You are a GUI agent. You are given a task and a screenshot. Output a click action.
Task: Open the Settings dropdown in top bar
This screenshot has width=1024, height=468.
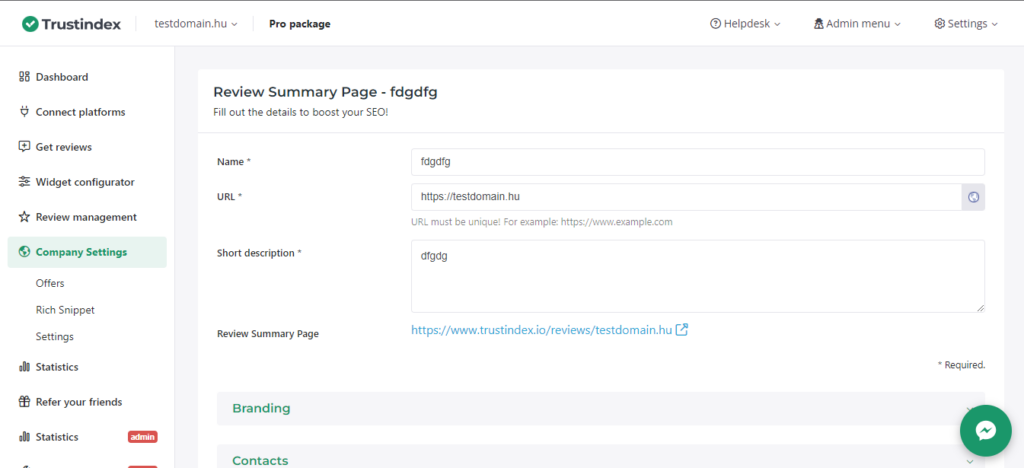tap(966, 24)
